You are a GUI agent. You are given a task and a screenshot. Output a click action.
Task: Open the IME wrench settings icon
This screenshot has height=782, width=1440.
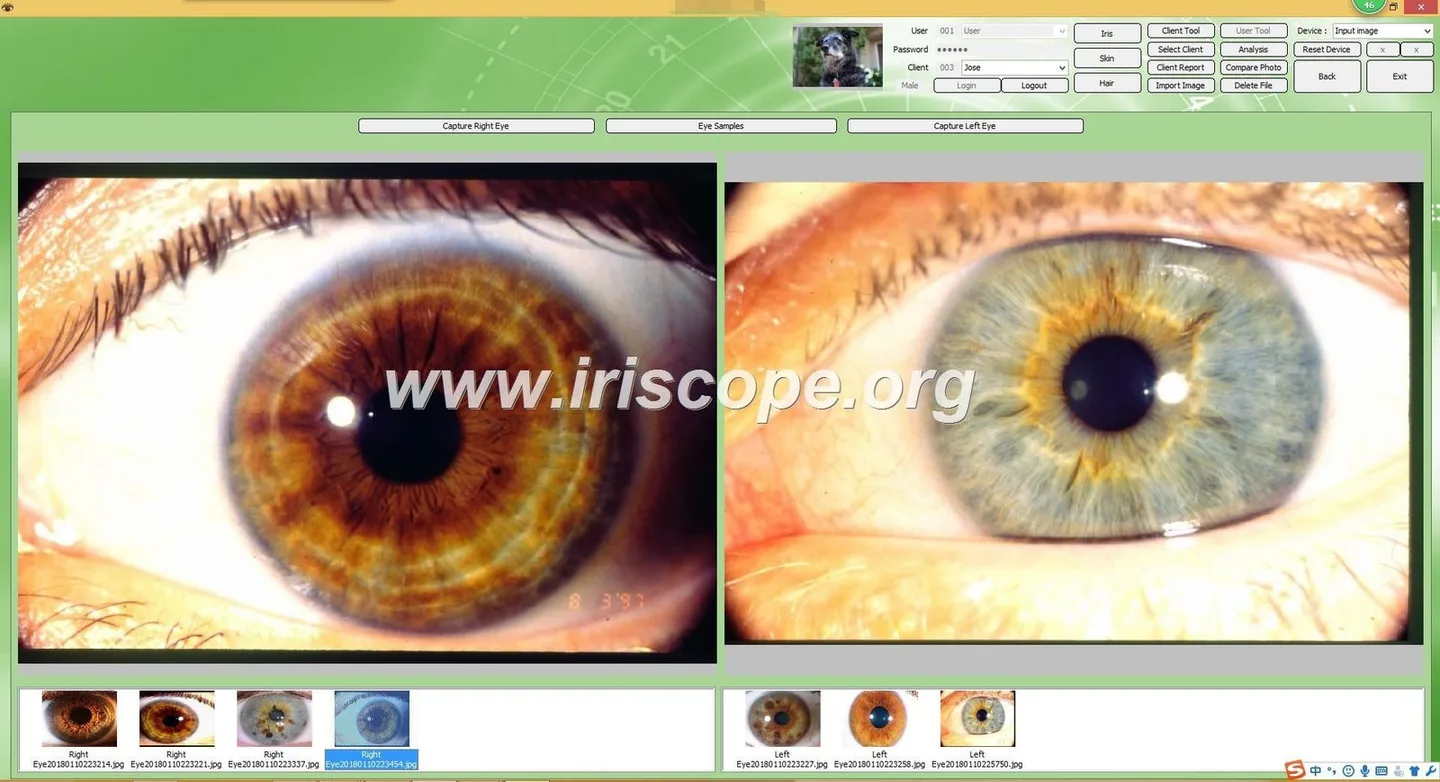(x=1431, y=771)
